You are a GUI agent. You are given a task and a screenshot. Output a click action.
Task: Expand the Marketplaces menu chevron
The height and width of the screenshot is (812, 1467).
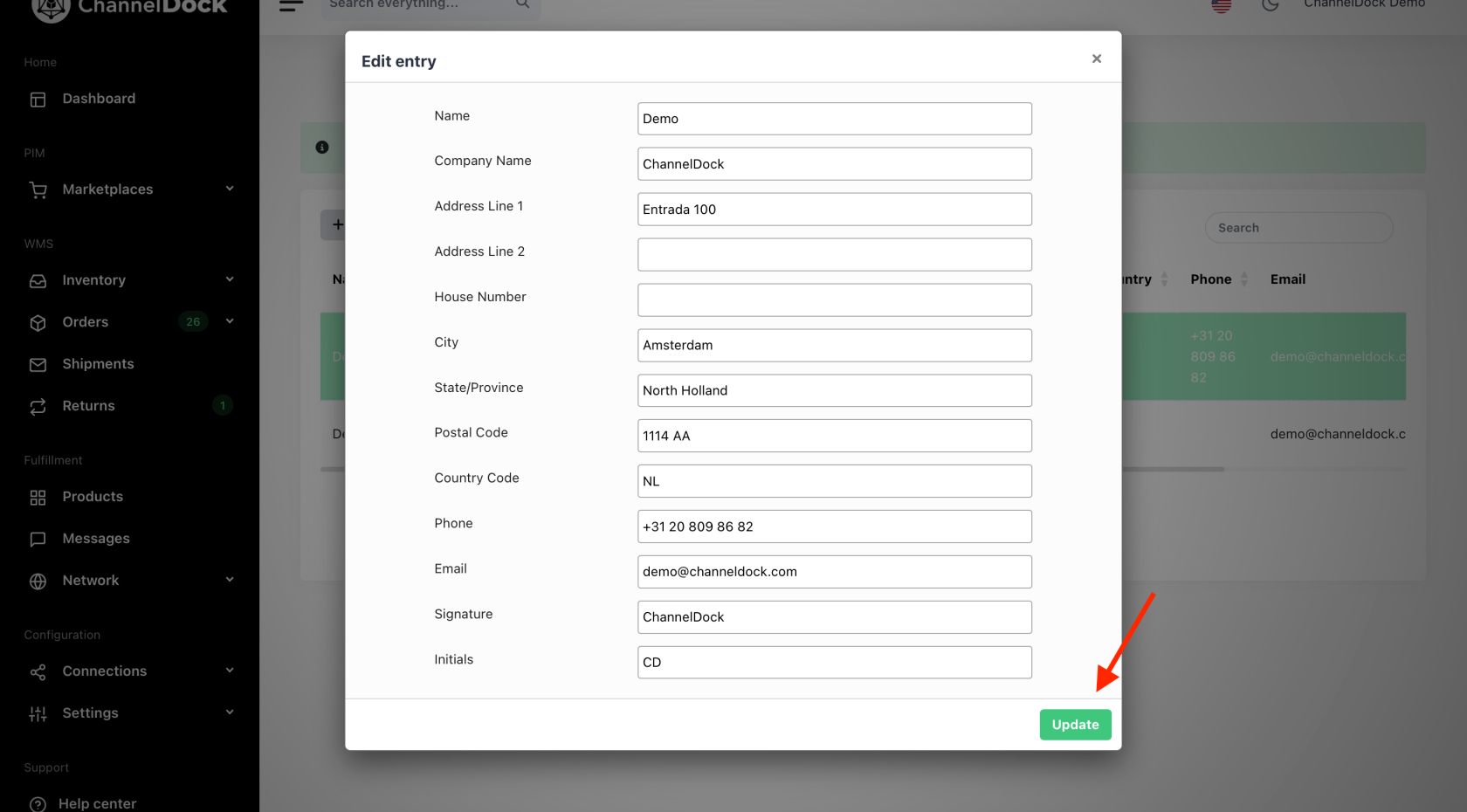point(230,189)
